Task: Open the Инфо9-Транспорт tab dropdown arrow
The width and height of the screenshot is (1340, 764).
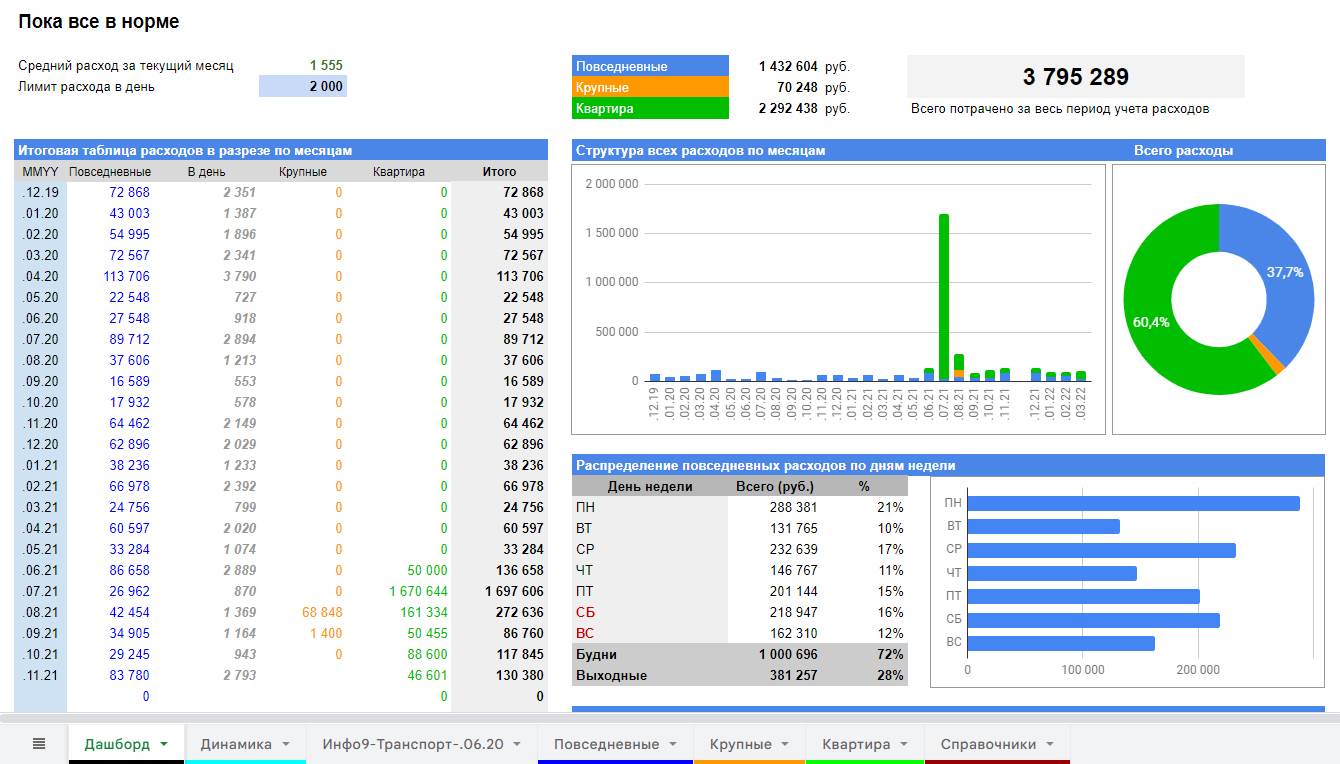Action: pyautogui.click(x=518, y=744)
